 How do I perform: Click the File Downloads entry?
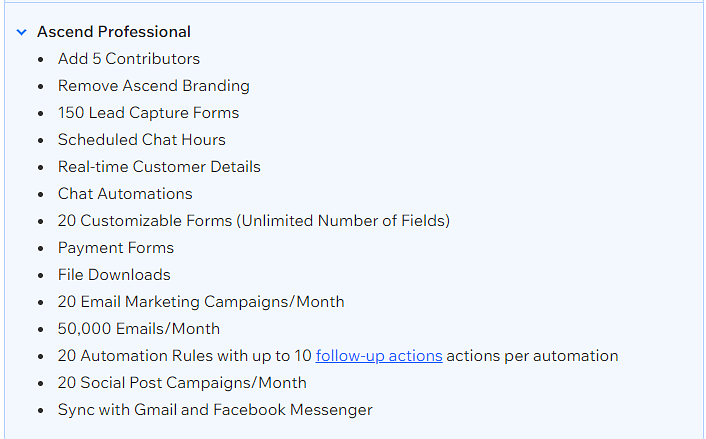(x=114, y=275)
